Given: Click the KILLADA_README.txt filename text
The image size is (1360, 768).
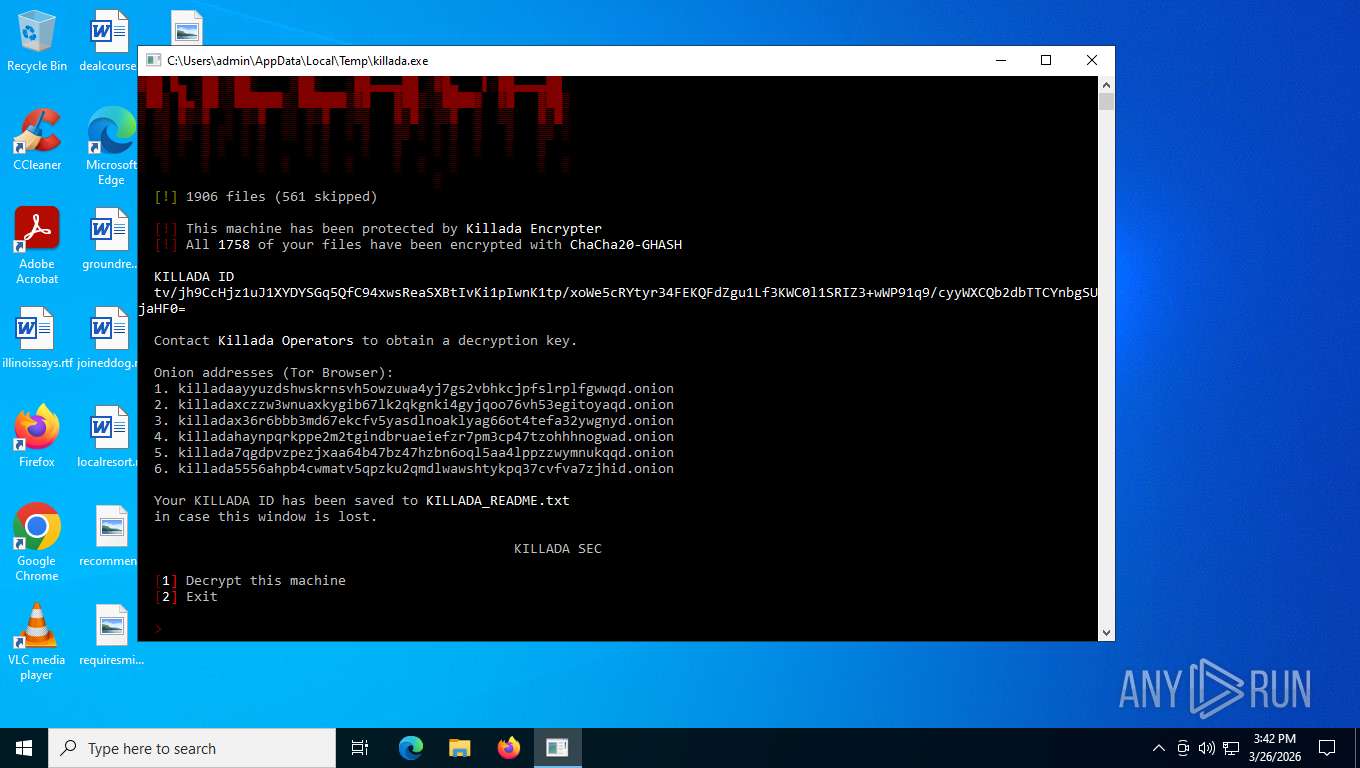Looking at the screenshot, I should click(498, 500).
